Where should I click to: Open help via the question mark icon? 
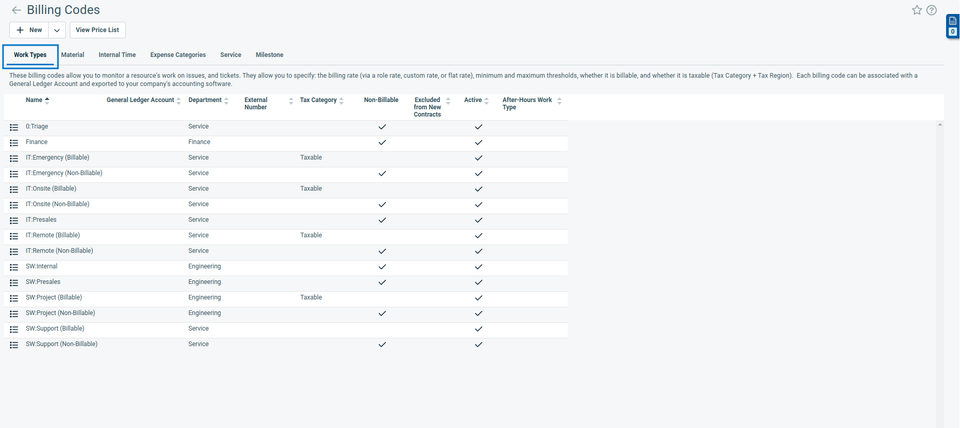pyautogui.click(x=932, y=10)
